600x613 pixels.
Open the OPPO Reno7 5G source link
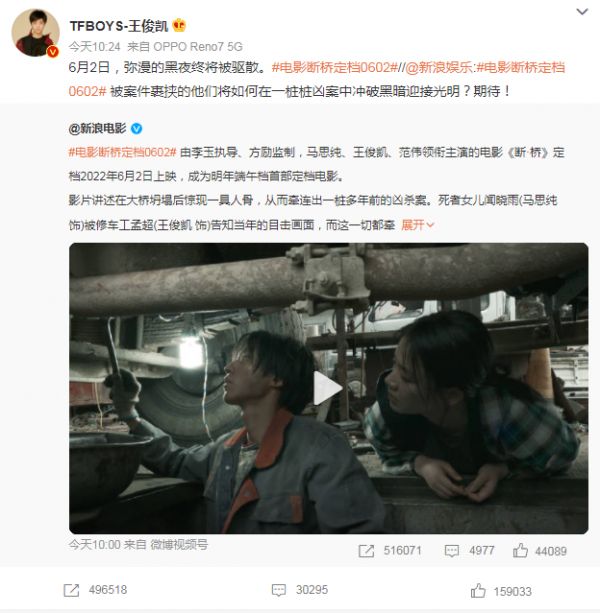tap(198, 47)
